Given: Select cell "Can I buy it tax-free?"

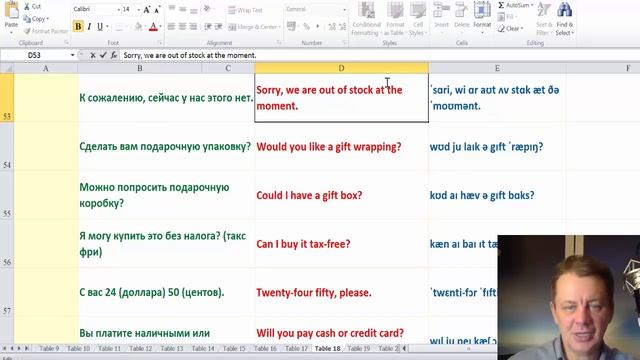Looking at the screenshot, I should click(x=342, y=244).
